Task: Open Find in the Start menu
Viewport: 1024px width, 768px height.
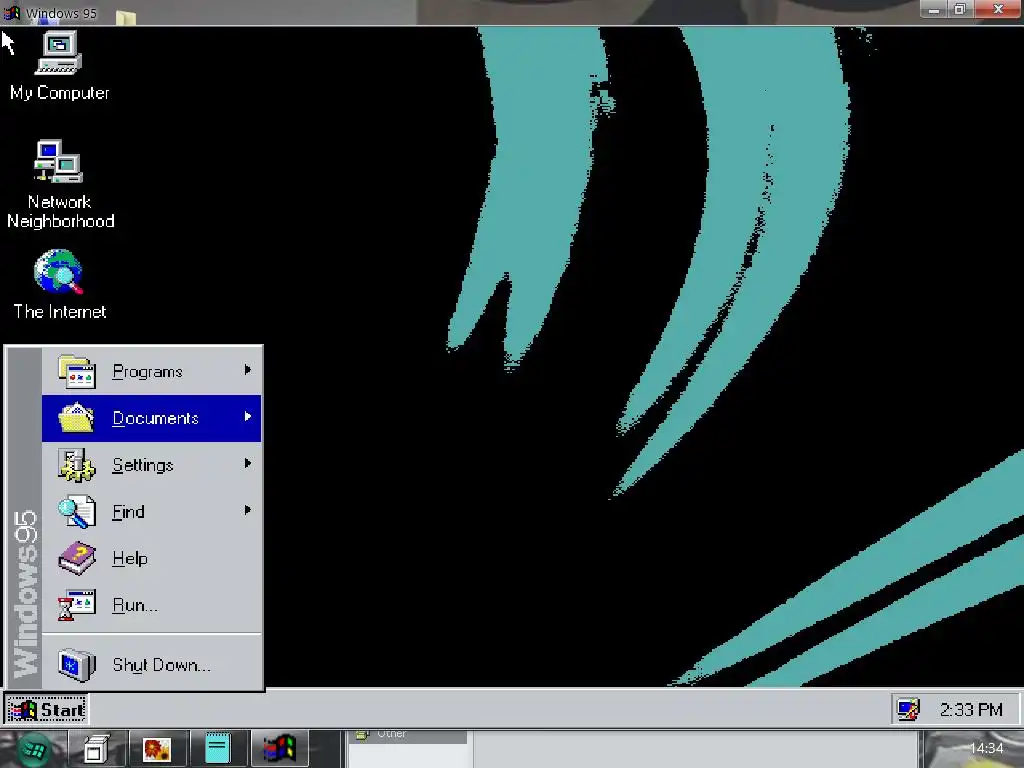Action: coord(152,511)
